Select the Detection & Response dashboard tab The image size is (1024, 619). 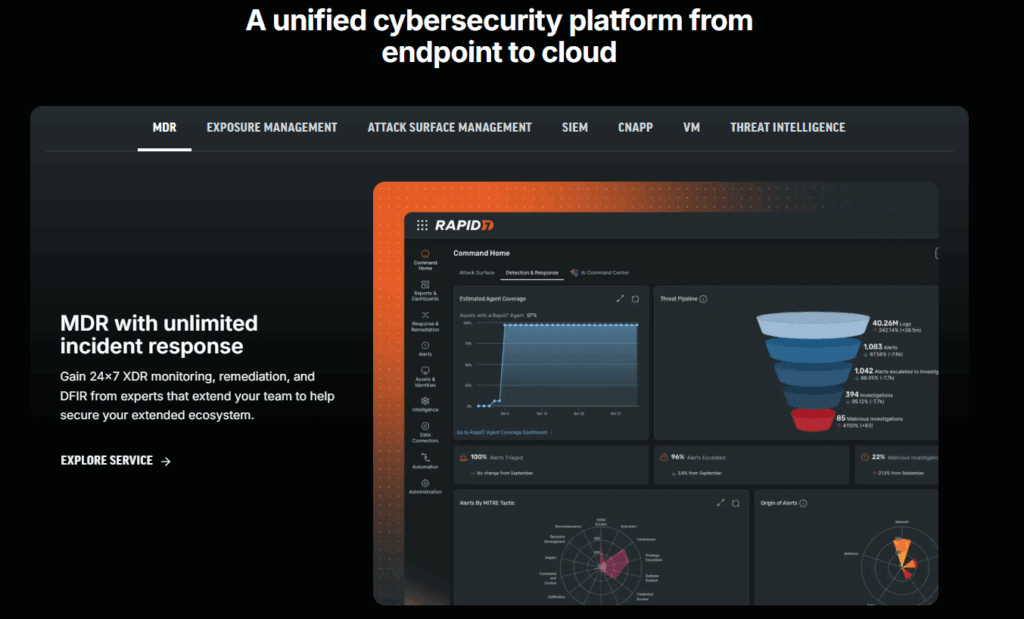532,273
